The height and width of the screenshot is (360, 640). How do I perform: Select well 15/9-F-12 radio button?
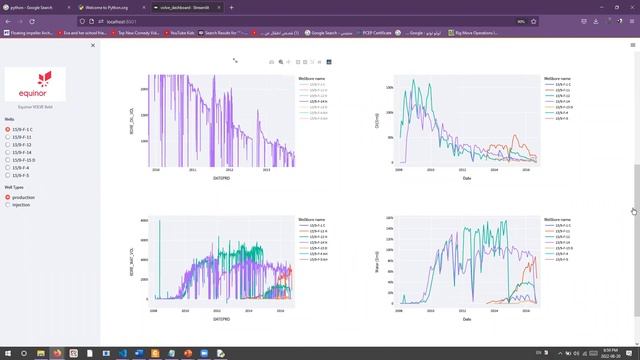(8, 144)
